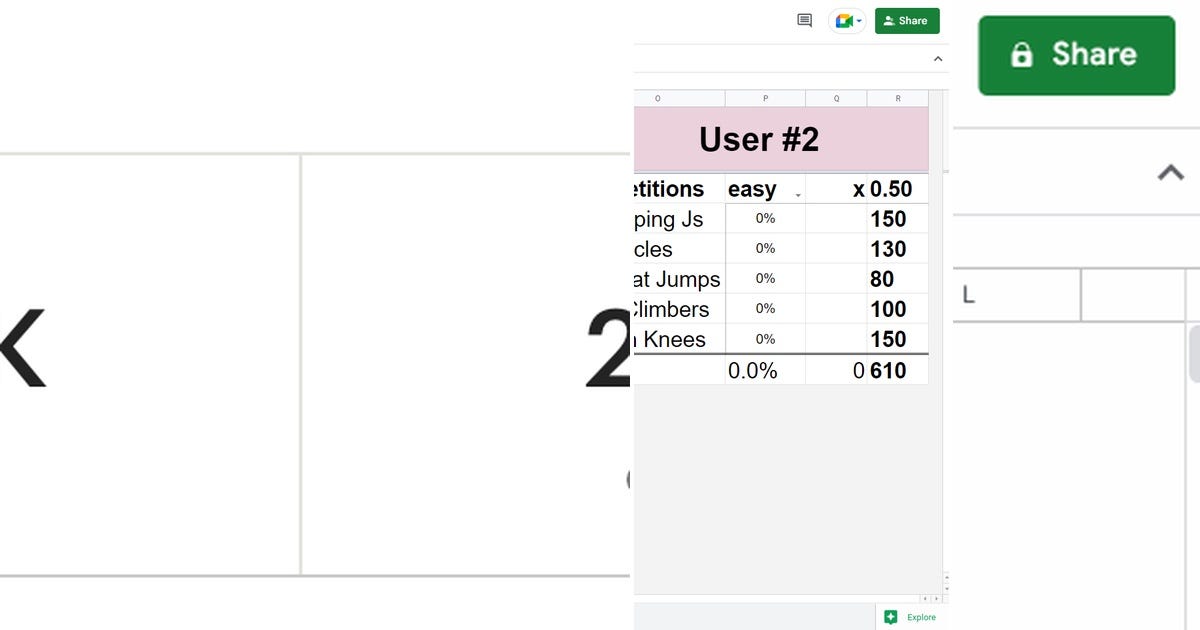The height and width of the screenshot is (630, 1200).
Task: Click the horizontal scrollbar's right arrow icon
Action: pyautogui.click(x=936, y=598)
